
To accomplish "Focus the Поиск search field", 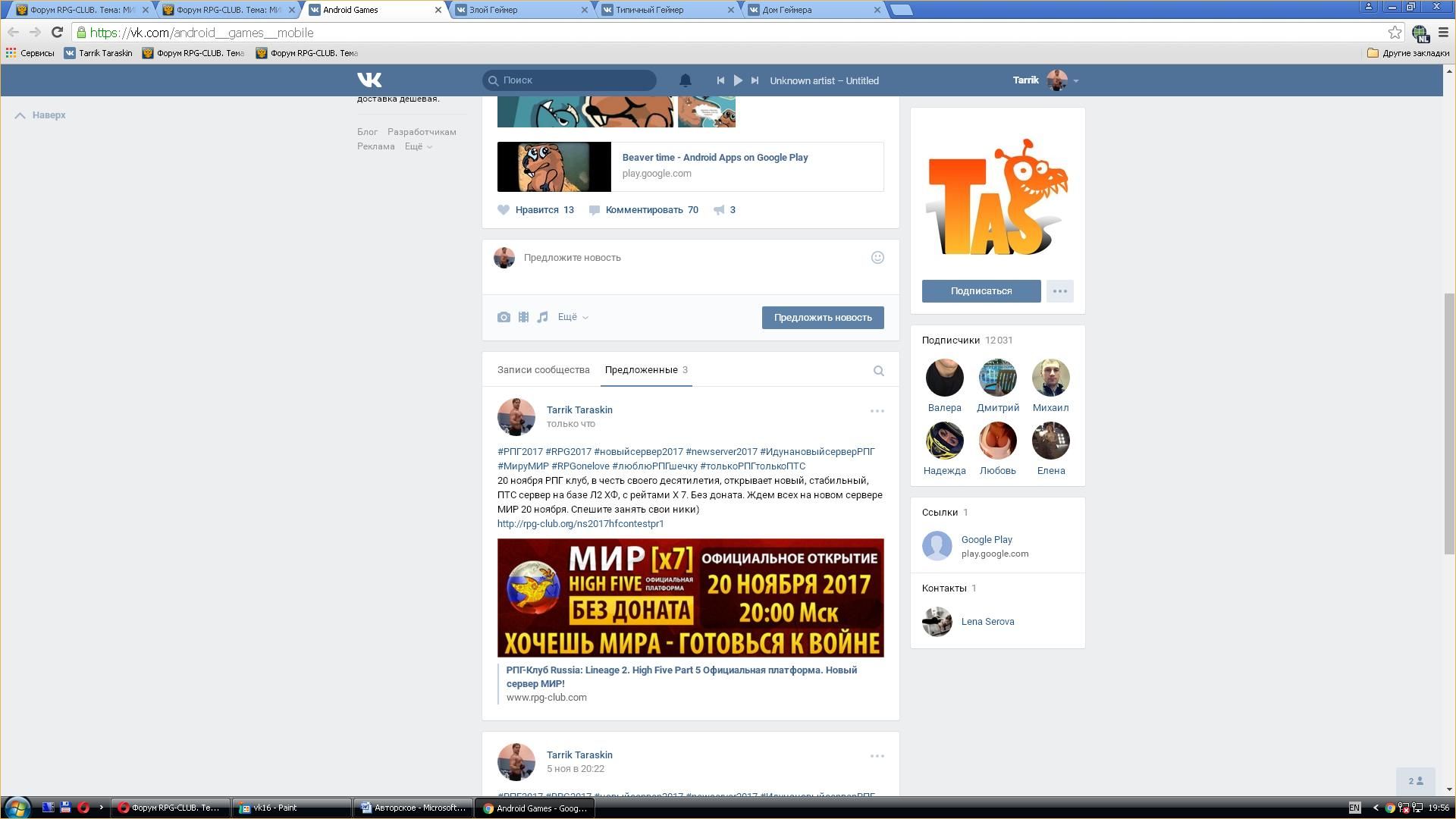I will [x=569, y=80].
